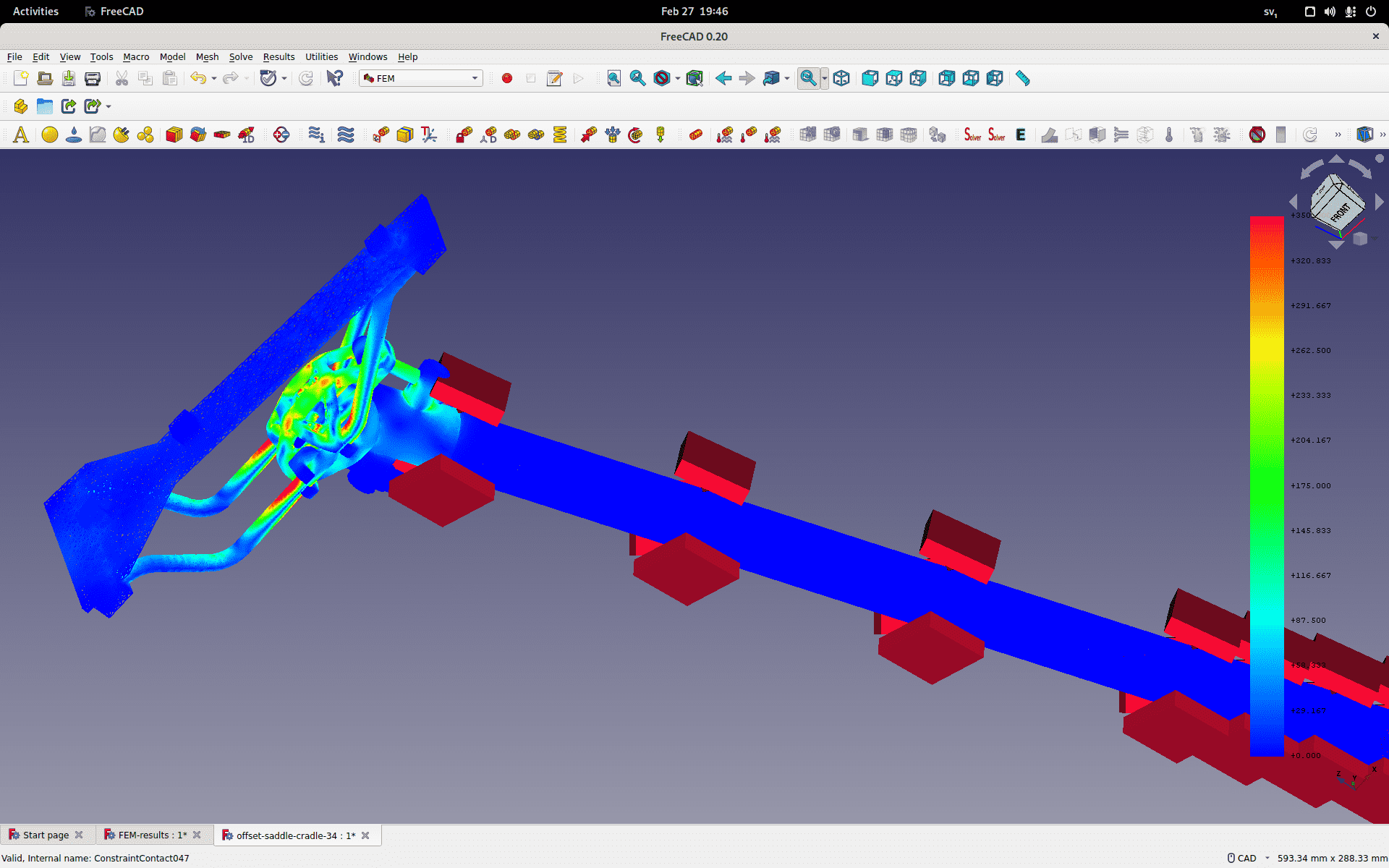Set the isometric view cube icon
The image size is (1389, 868).
pos(841,78)
